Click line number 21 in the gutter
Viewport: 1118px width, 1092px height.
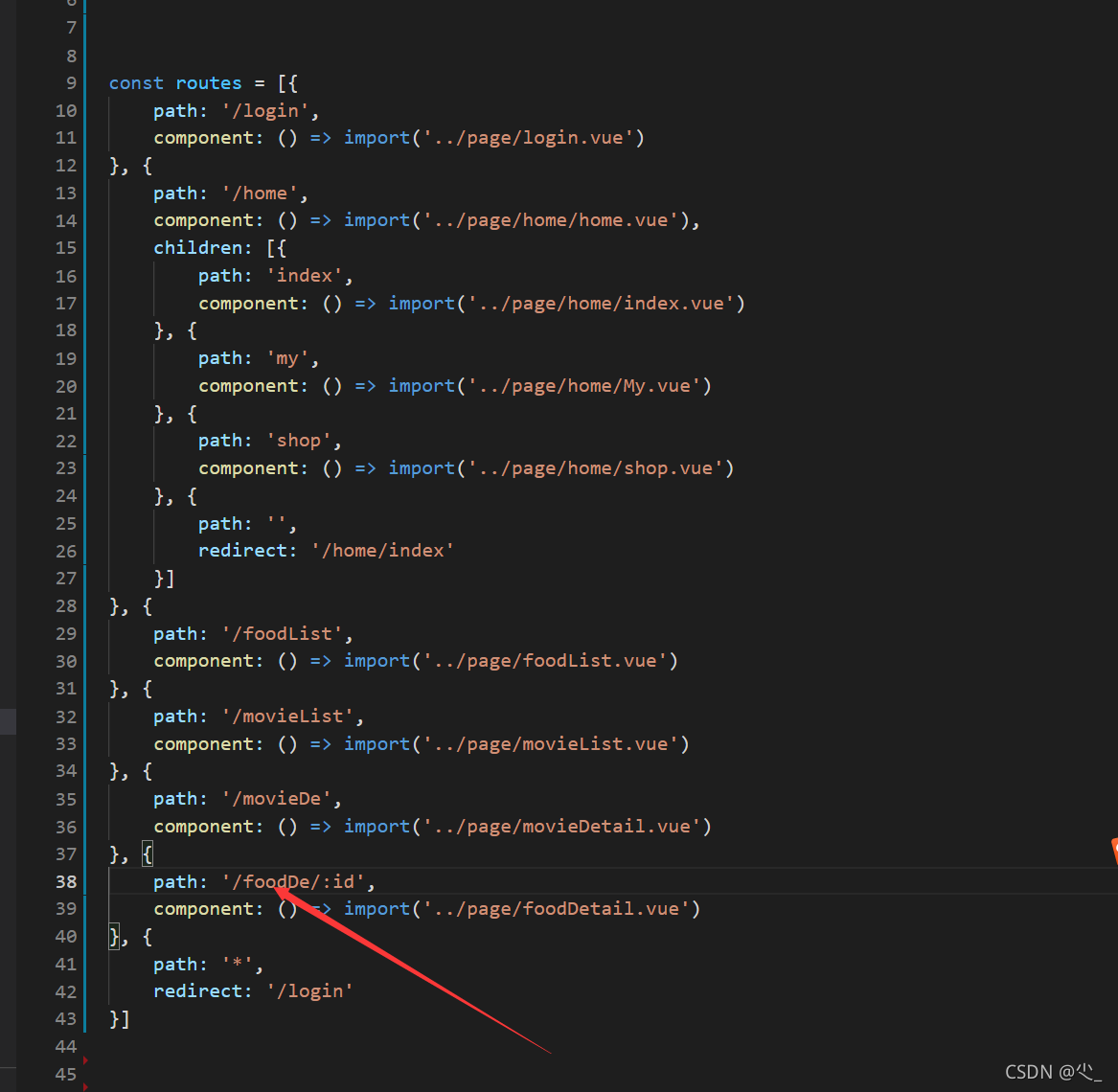(x=65, y=414)
